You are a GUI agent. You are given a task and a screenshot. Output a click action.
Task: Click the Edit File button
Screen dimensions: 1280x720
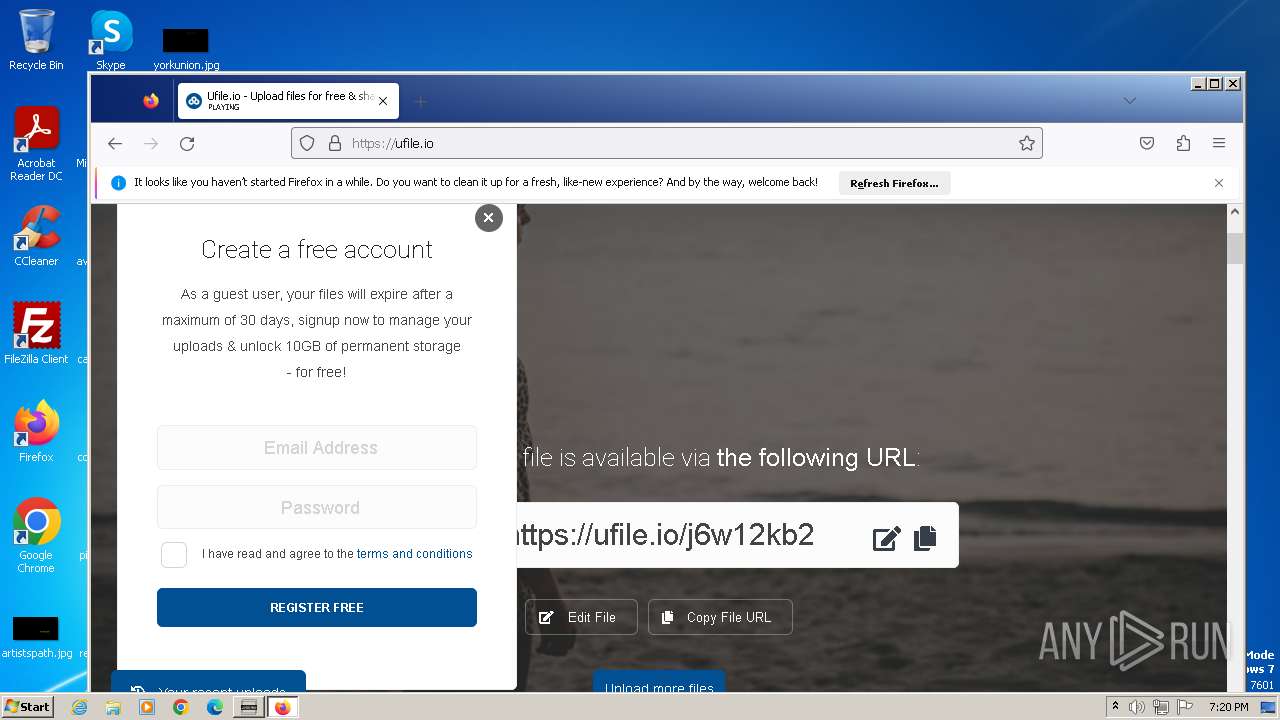[581, 617]
